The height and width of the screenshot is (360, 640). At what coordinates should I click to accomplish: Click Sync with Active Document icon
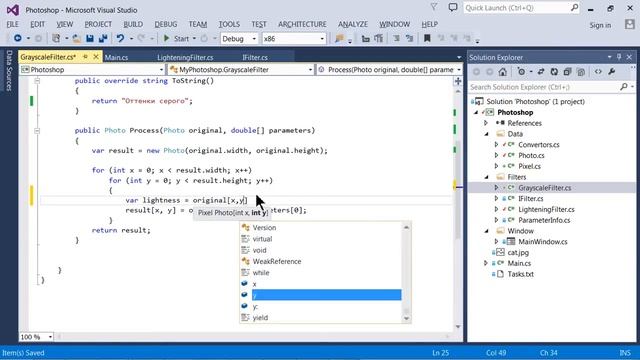[x=541, y=72]
